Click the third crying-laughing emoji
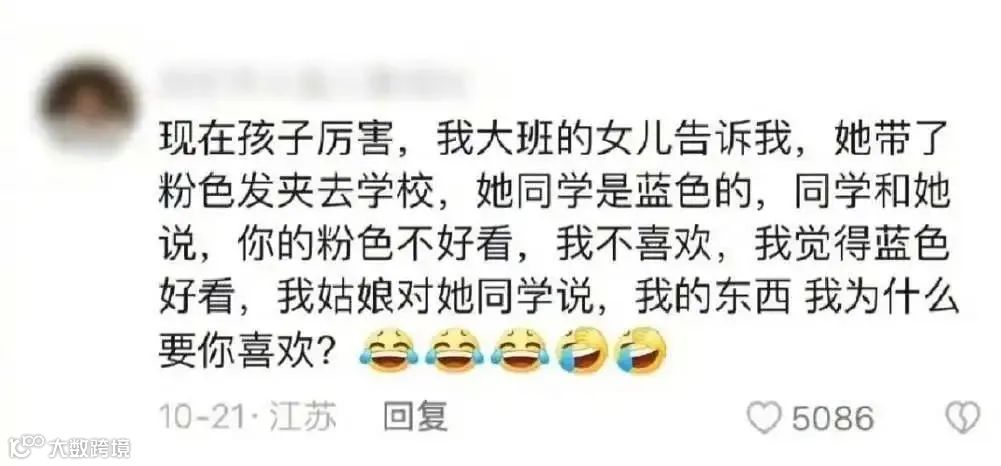 coord(520,350)
